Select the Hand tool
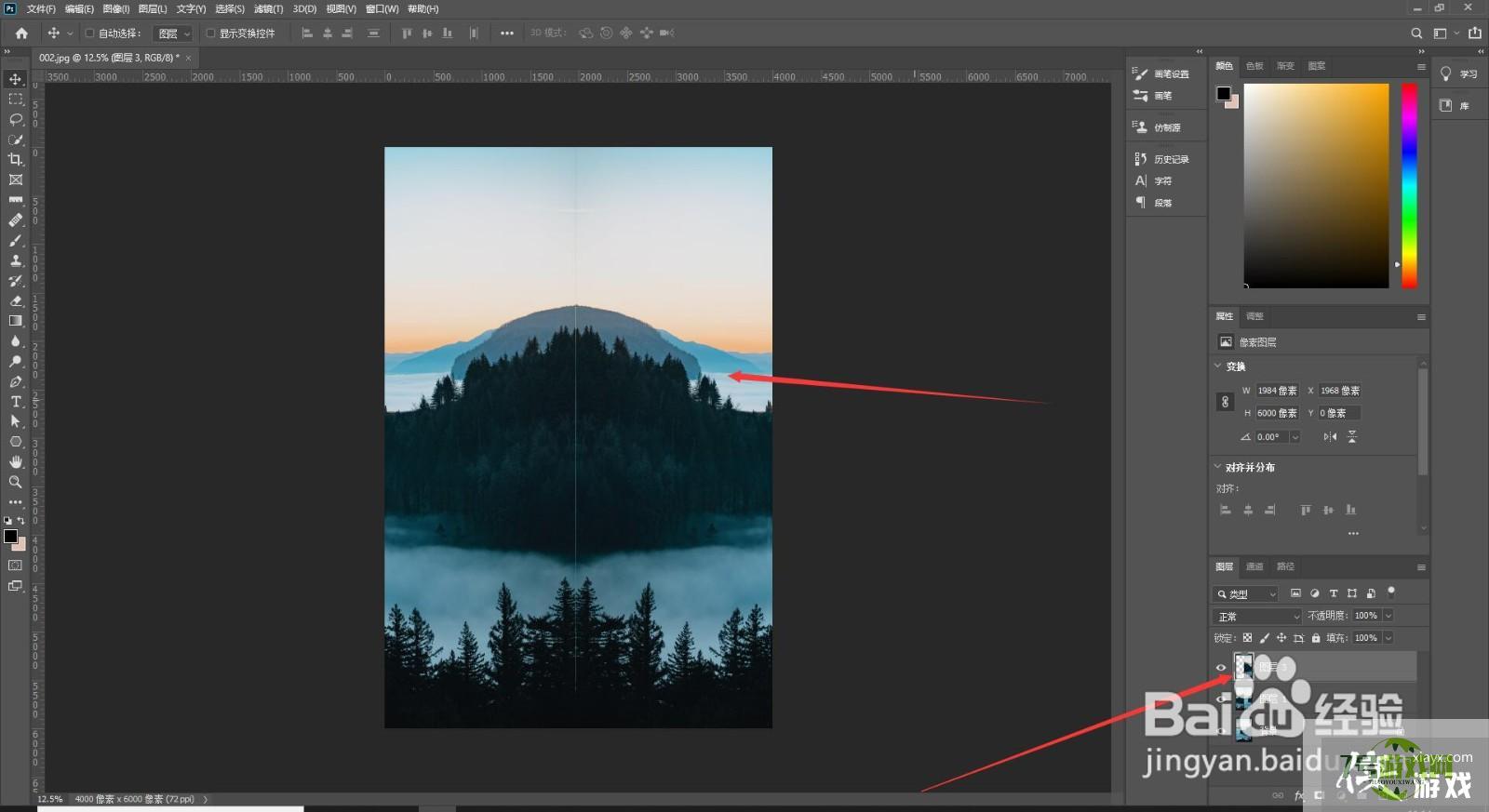The width and height of the screenshot is (1489, 812). pos(16,462)
